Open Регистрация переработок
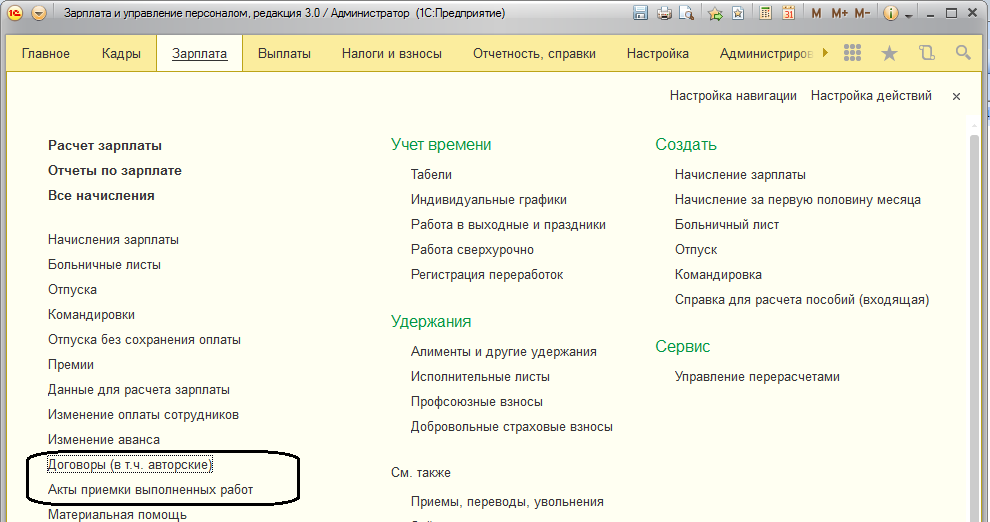The height and width of the screenshot is (522, 990). tap(487, 275)
